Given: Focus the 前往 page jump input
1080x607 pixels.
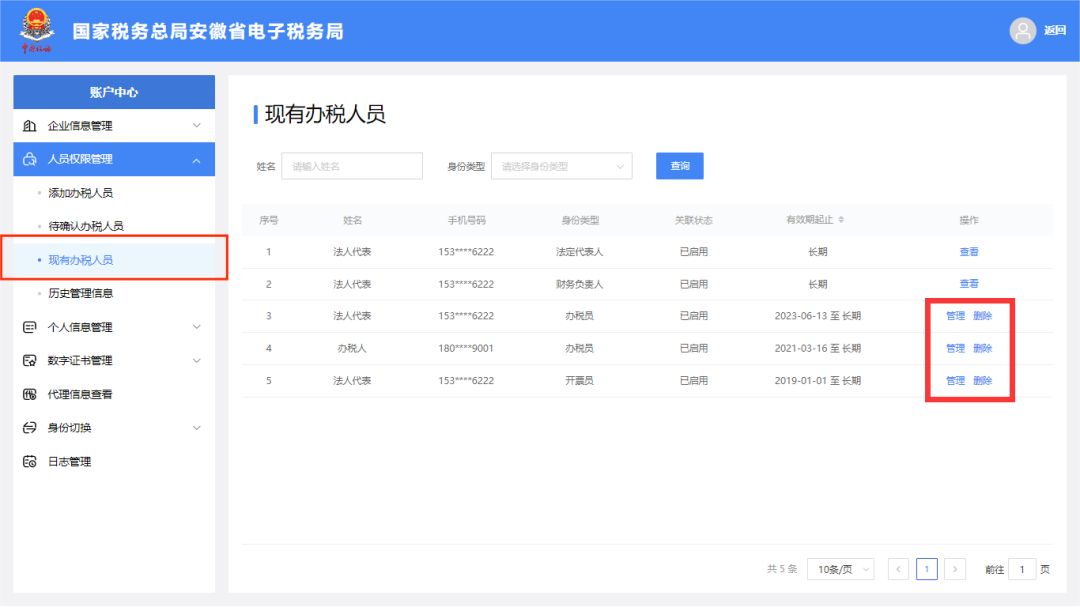Looking at the screenshot, I should (x=1022, y=569).
